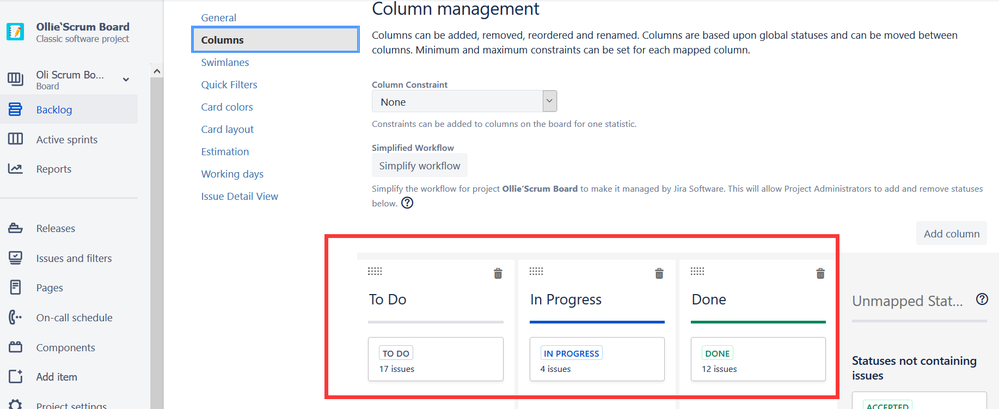Viewport: 999px width, 409px height.
Task: Collapse sidebar using the scroll up arrow
Action: coord(157,71)
